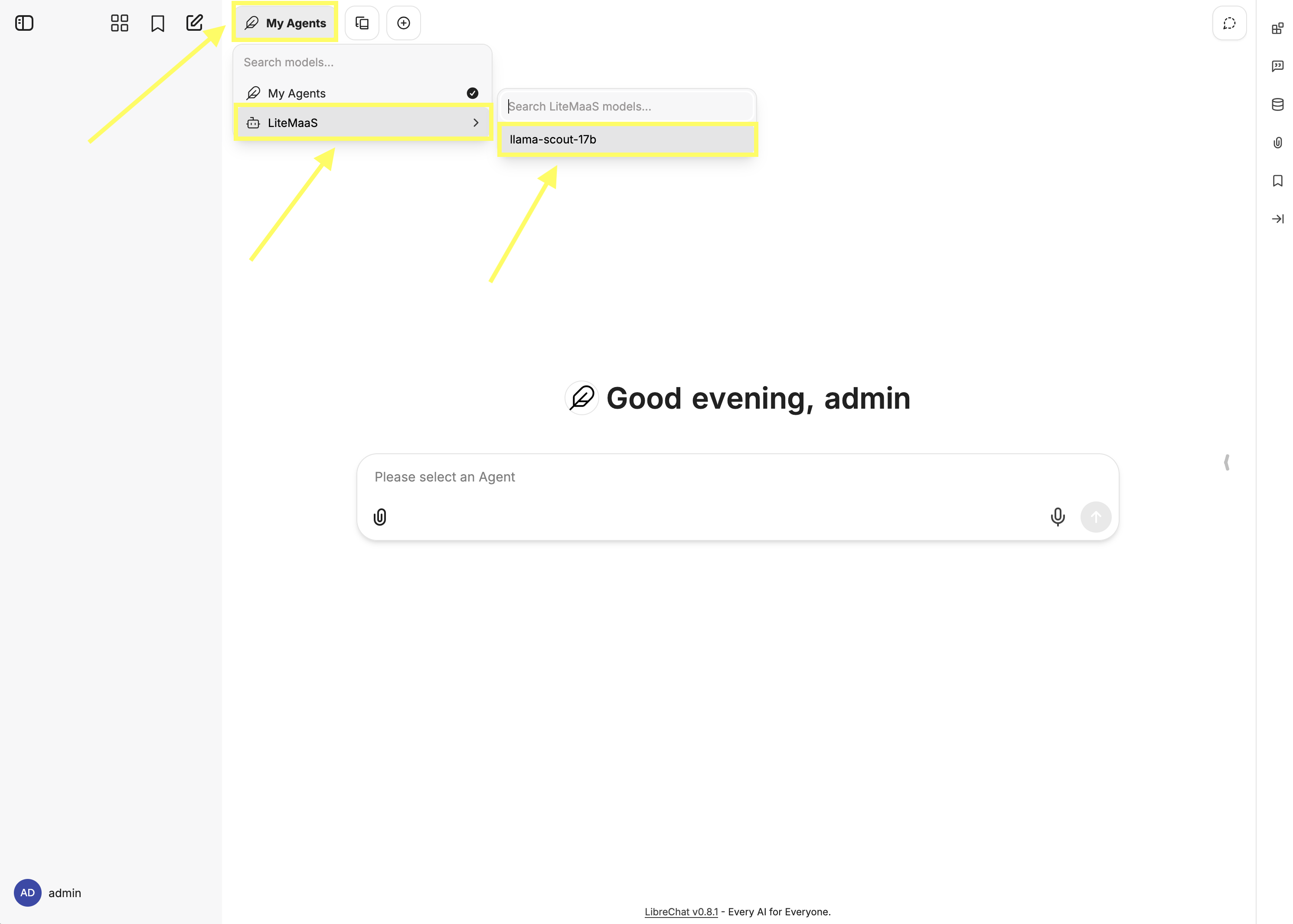Choose LiteMaaS from the model menu

click(293, 122)
